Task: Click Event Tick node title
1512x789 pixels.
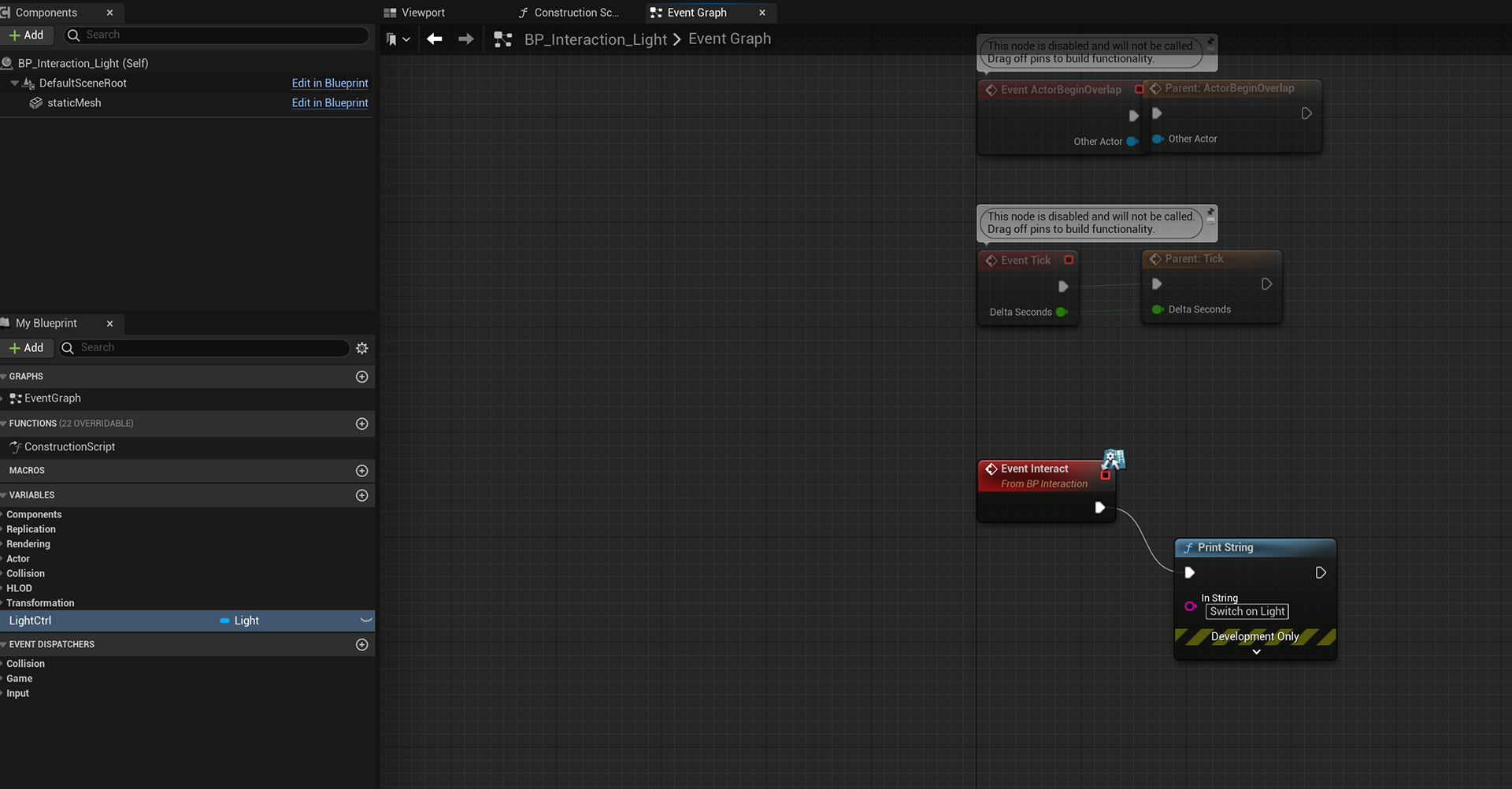Action: point(1025,261)
